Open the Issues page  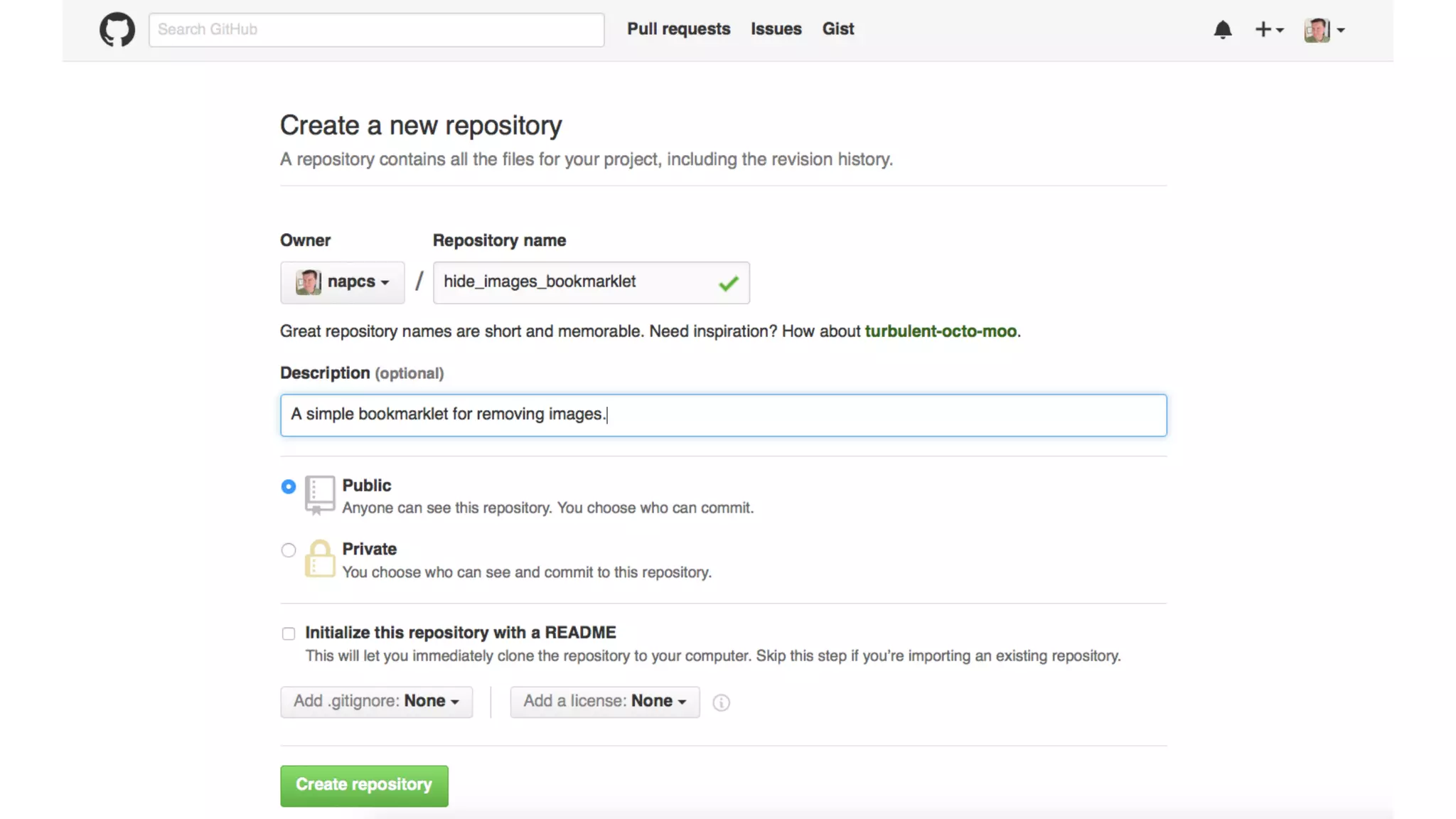(x=776, y=29)
